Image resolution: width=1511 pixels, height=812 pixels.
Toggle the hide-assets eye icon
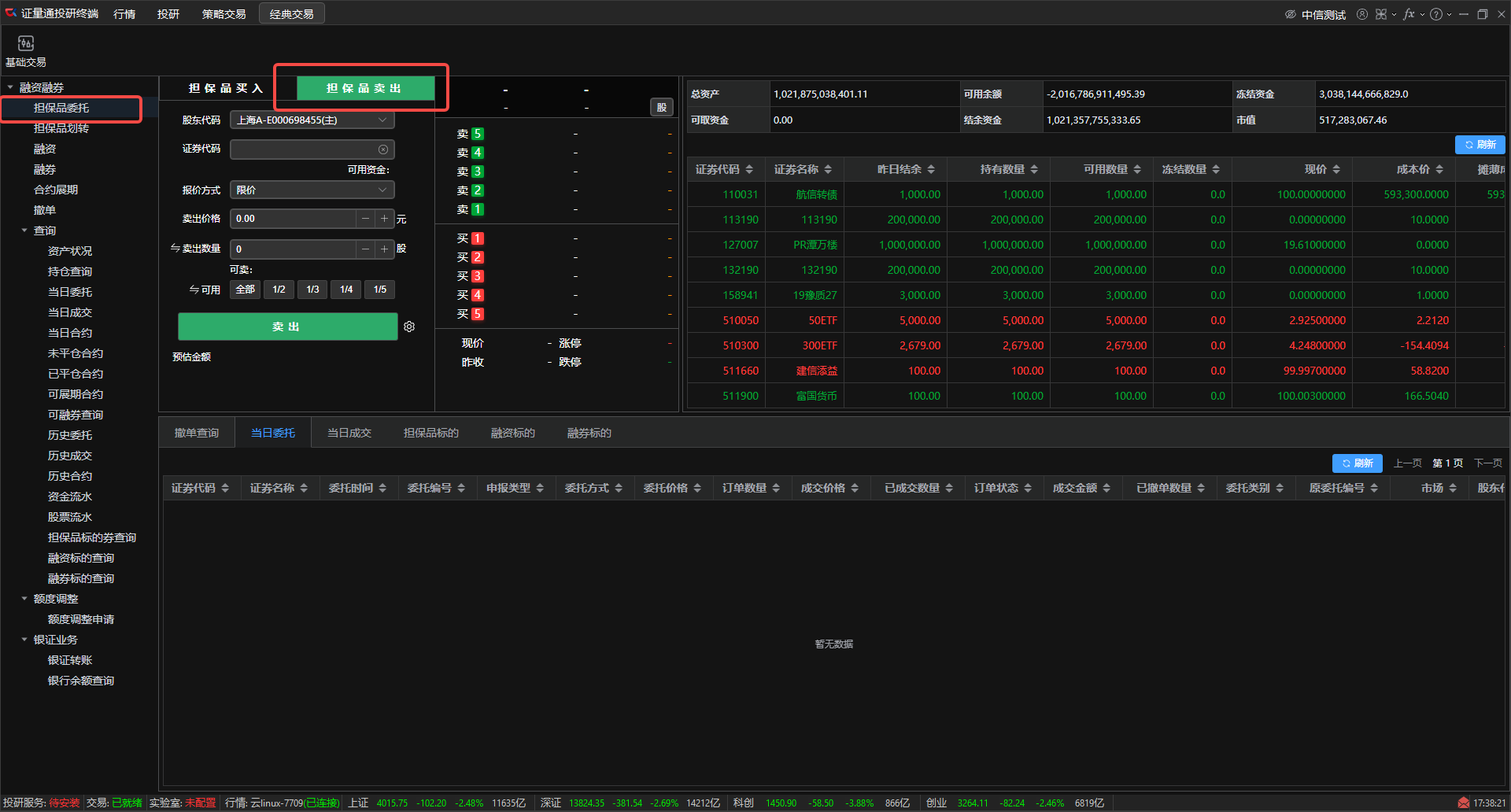(x=1290, y=14)
